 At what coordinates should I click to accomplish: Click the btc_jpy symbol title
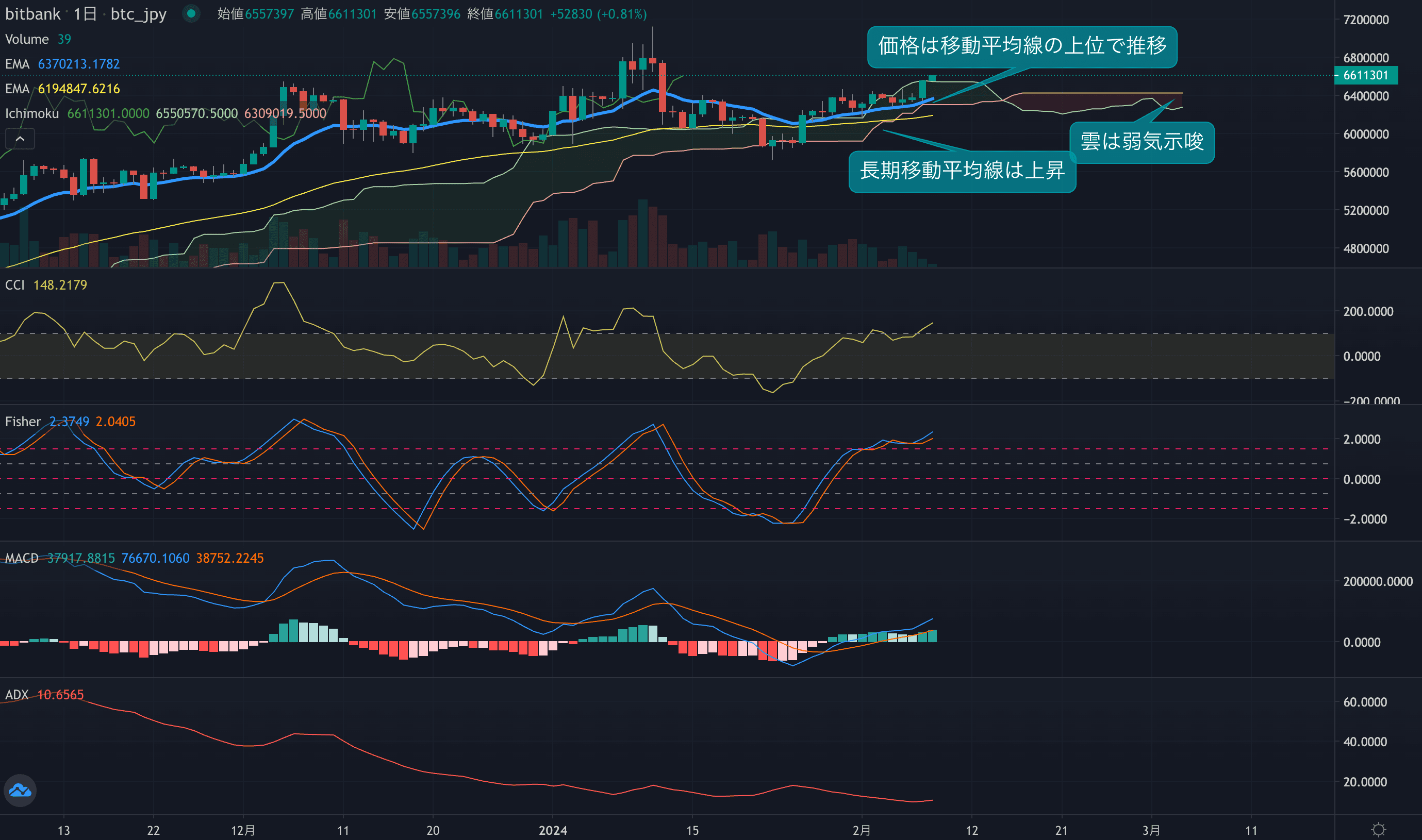pyautogui.click(x=138, y=13)
